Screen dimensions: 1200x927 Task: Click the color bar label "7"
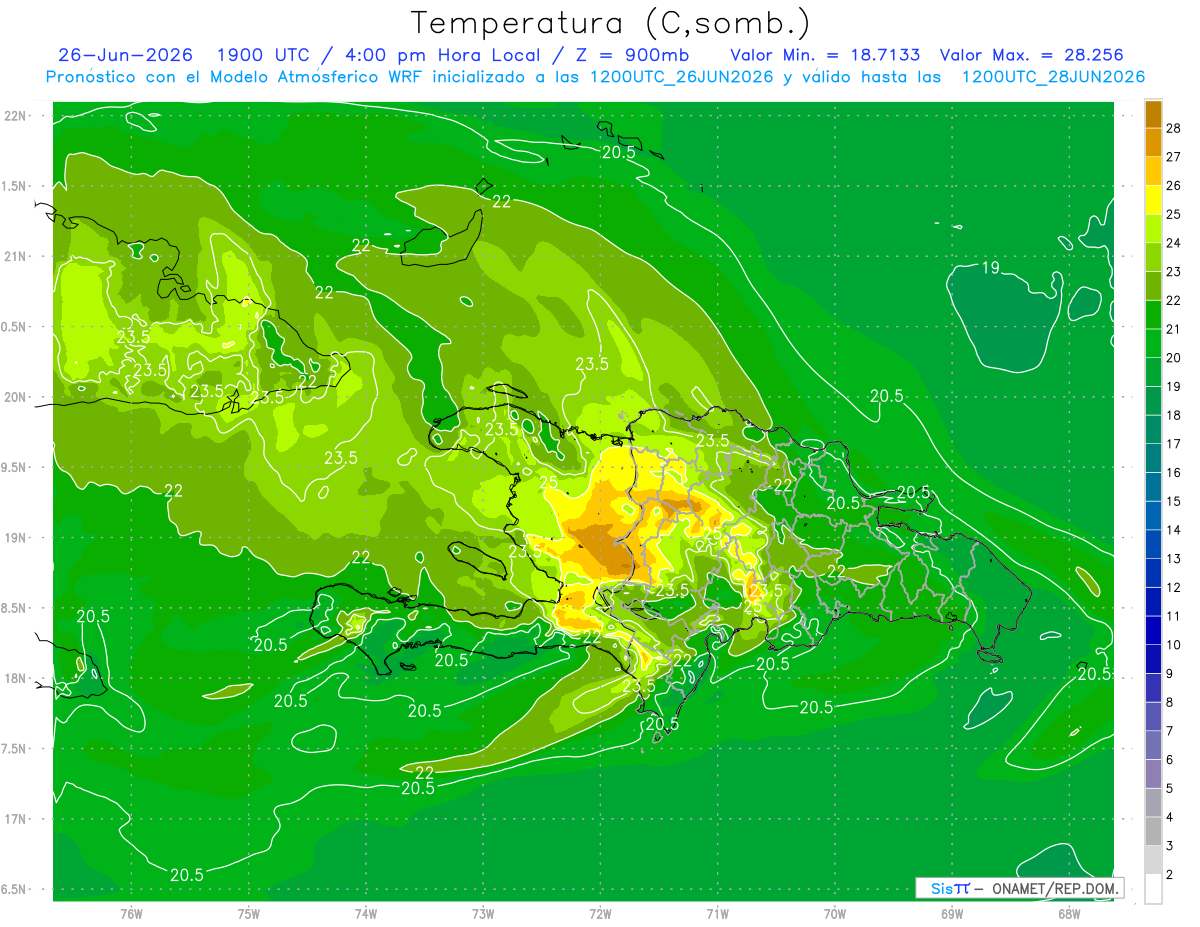[x=1169, y=731]
